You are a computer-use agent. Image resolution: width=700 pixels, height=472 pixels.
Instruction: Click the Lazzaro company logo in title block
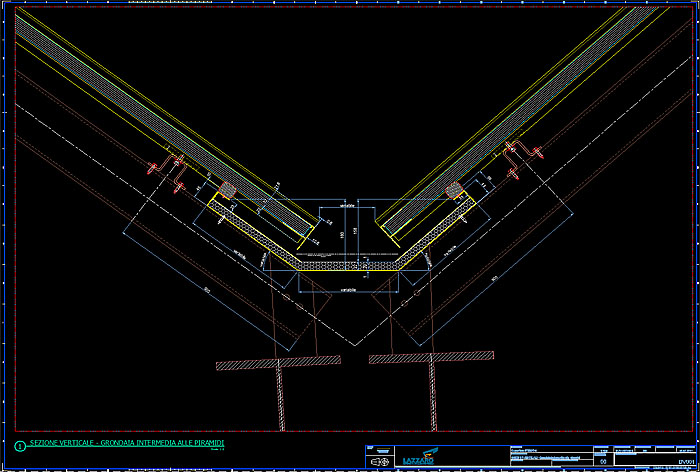[421, 457]
